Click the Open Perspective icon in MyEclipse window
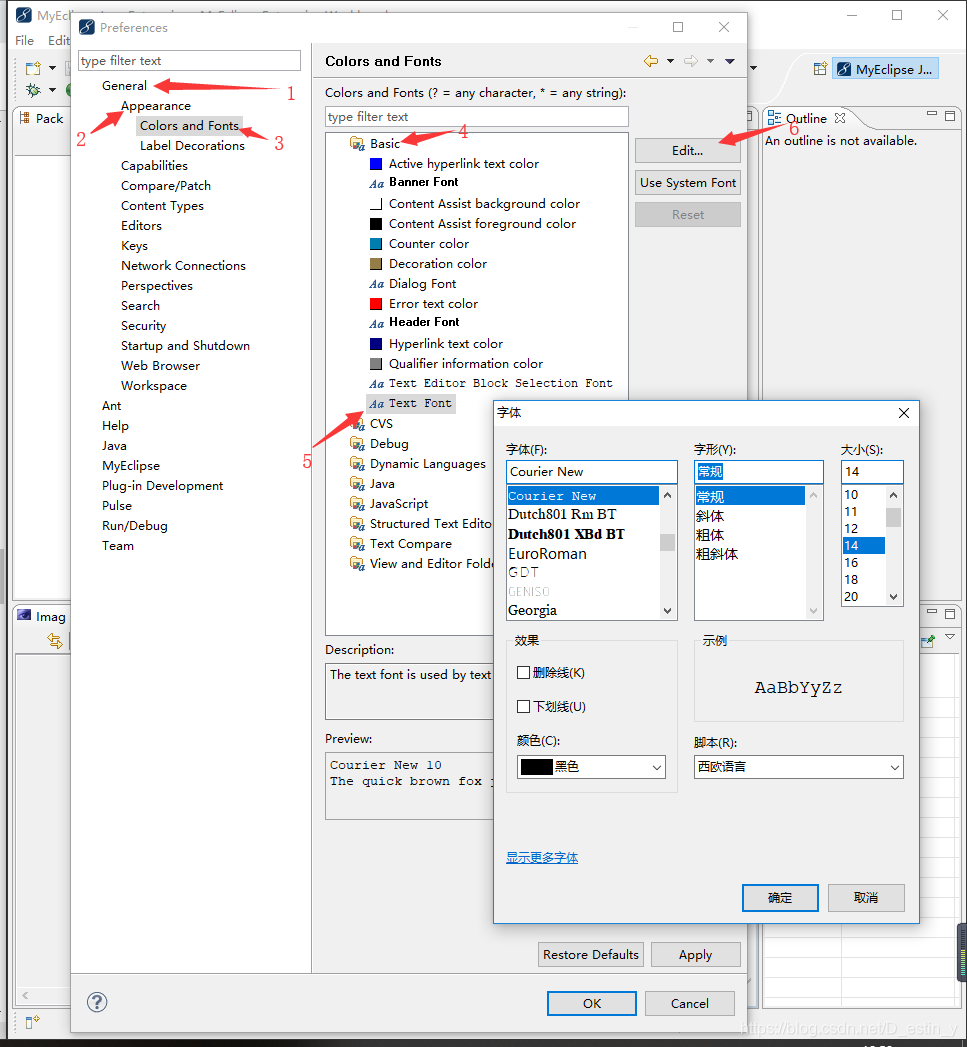Screen dimensions: 967x1047 [x=821, y=69]
